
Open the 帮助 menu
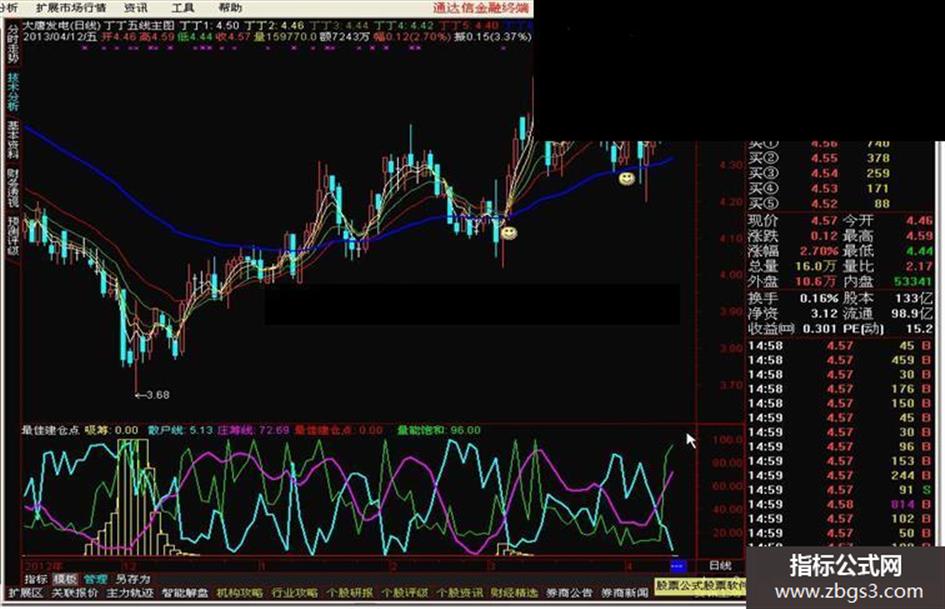pos(230,8)
